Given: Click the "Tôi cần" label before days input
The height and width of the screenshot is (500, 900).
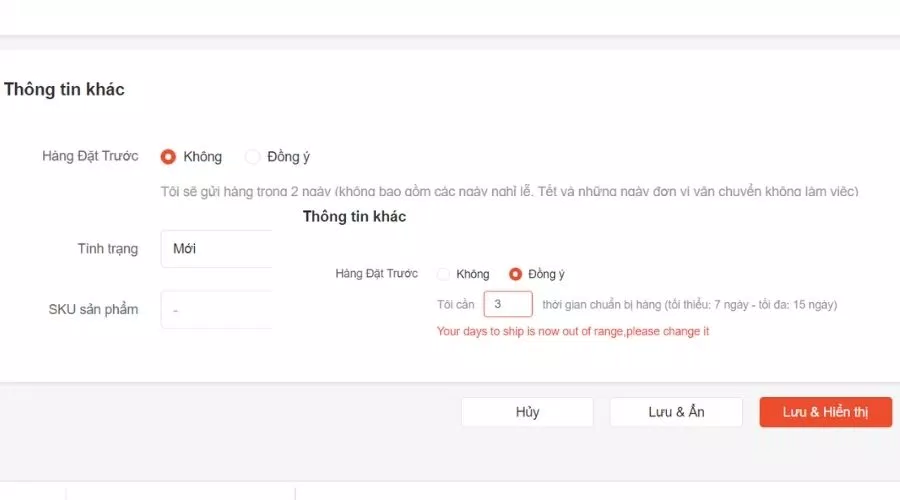Looking at the screenshot, I should click(x=456, y=304).
